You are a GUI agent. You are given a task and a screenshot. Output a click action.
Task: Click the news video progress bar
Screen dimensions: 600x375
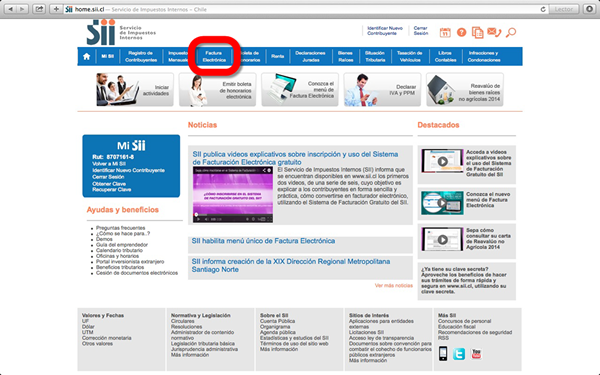coord(233,215)
